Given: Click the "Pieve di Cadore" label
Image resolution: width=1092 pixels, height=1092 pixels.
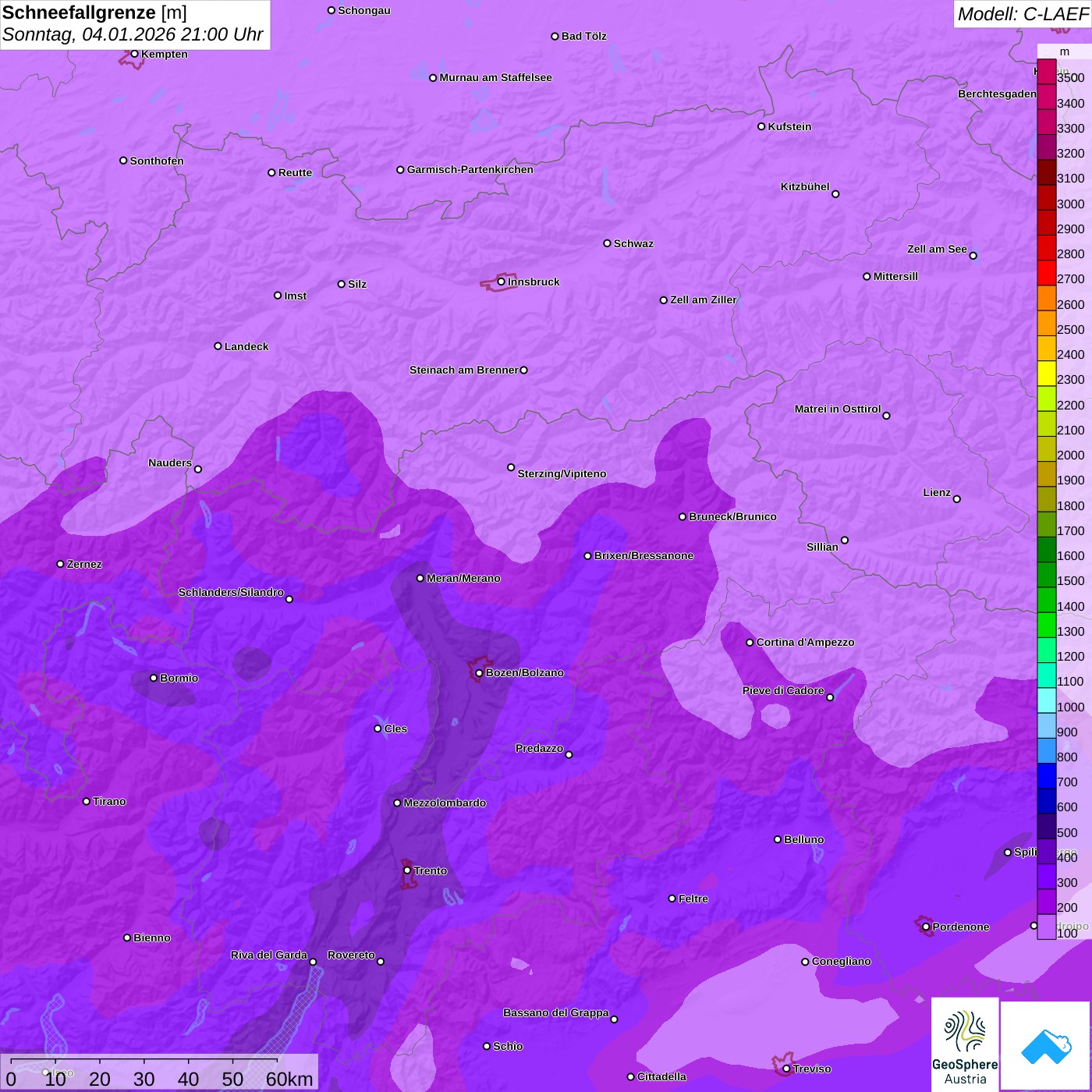Looking at the screenshot, I should (x=783, y=690).
